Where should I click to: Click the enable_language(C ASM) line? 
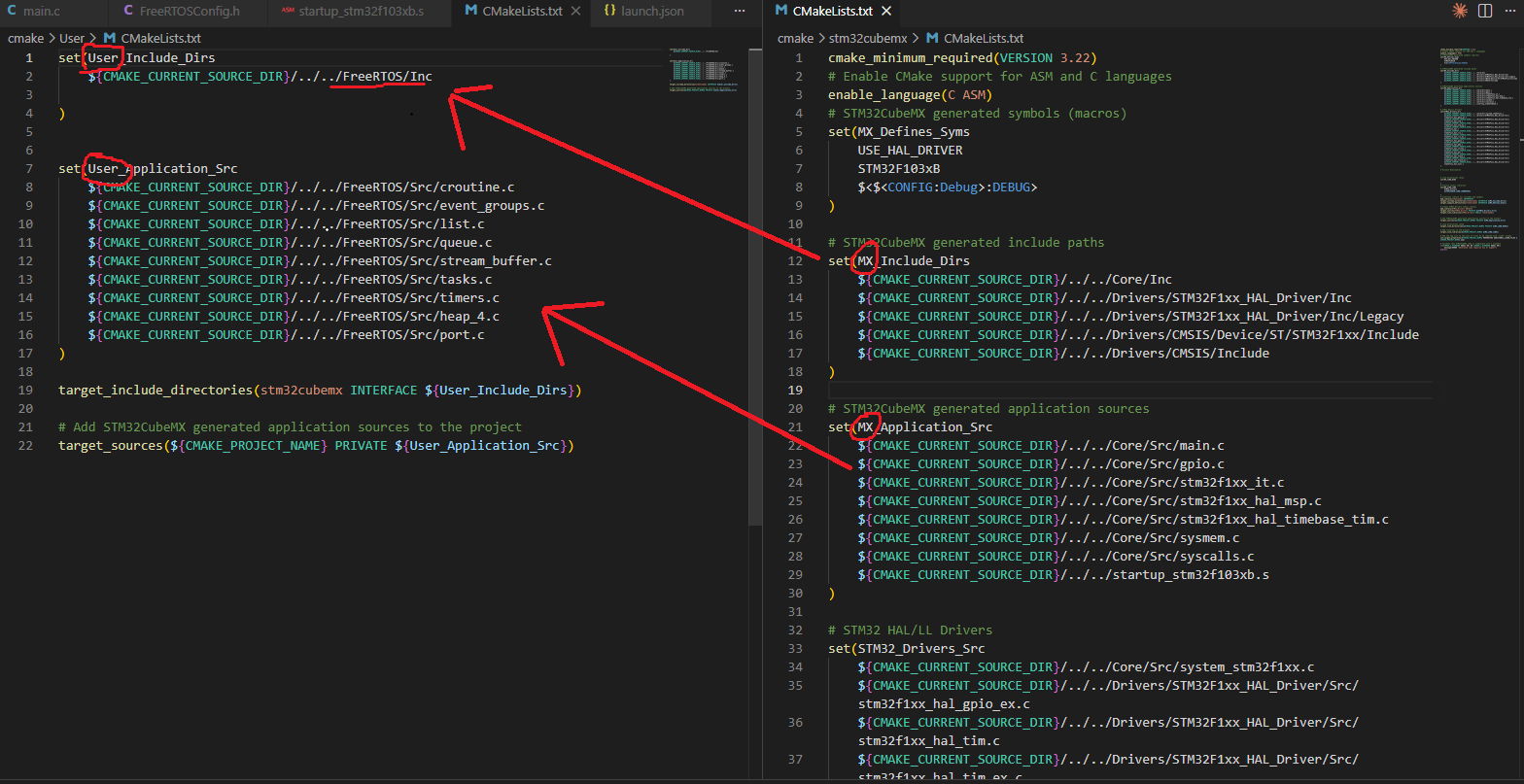pos(908,95)
